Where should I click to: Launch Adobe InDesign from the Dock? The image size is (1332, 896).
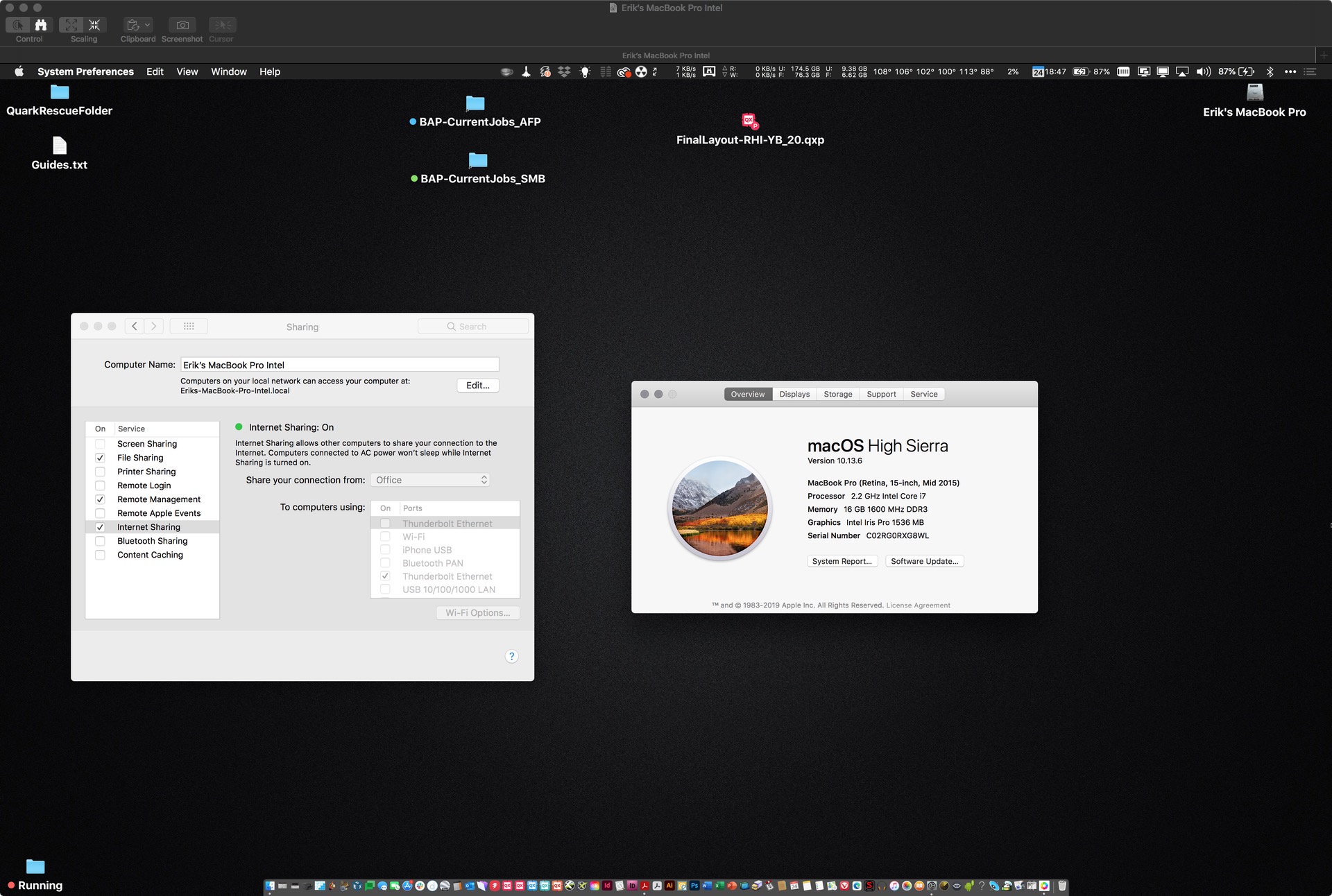click(607, 886)
